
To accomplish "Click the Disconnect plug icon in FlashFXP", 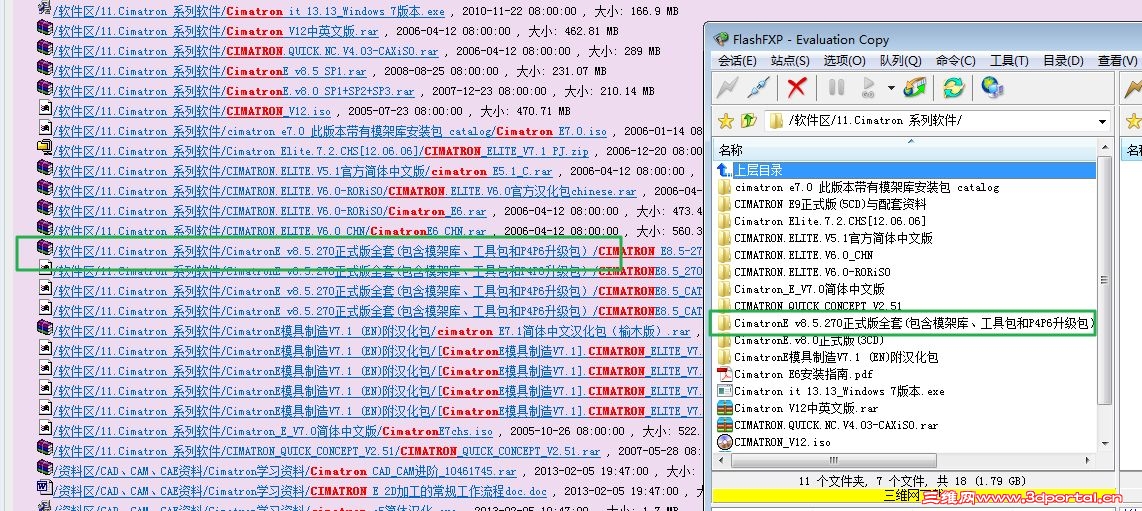I will 758,88.
